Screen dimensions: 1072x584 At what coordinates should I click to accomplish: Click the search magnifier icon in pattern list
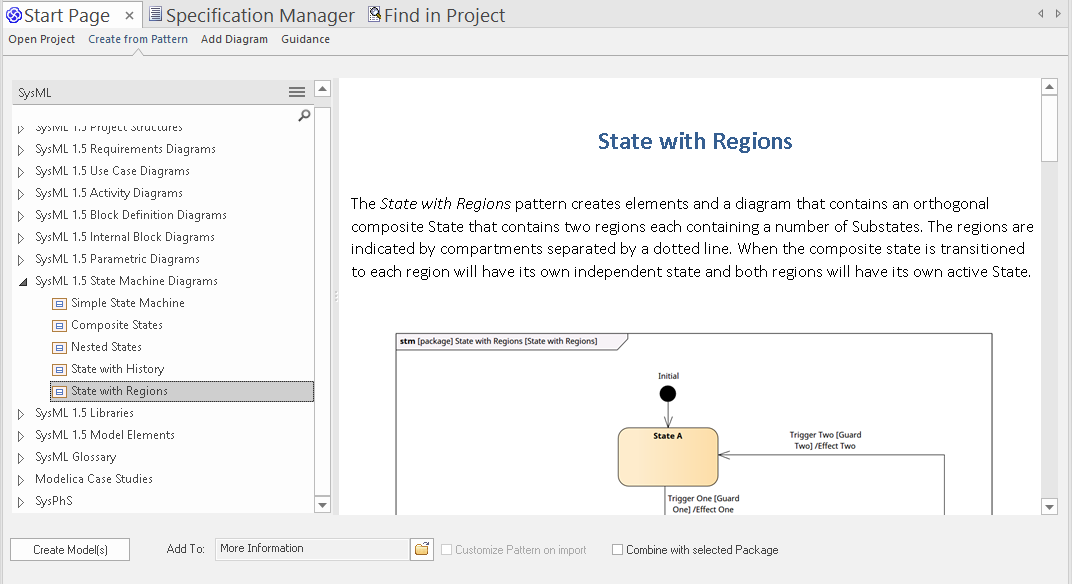coord(304,115)
